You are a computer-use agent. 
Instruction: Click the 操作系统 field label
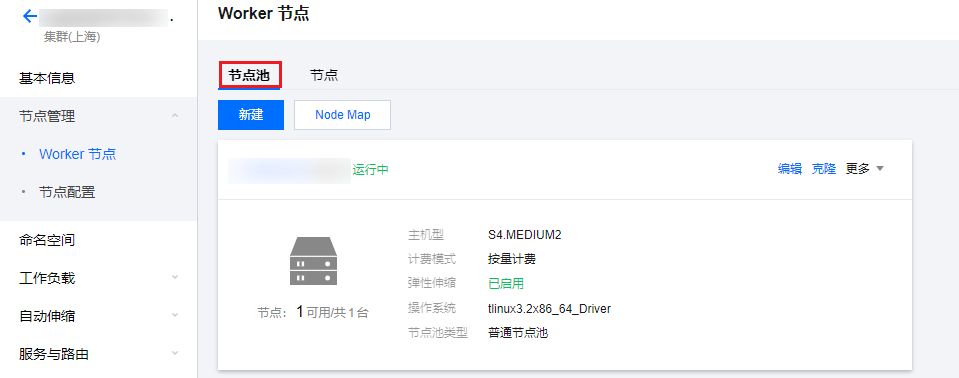(432, 309)
